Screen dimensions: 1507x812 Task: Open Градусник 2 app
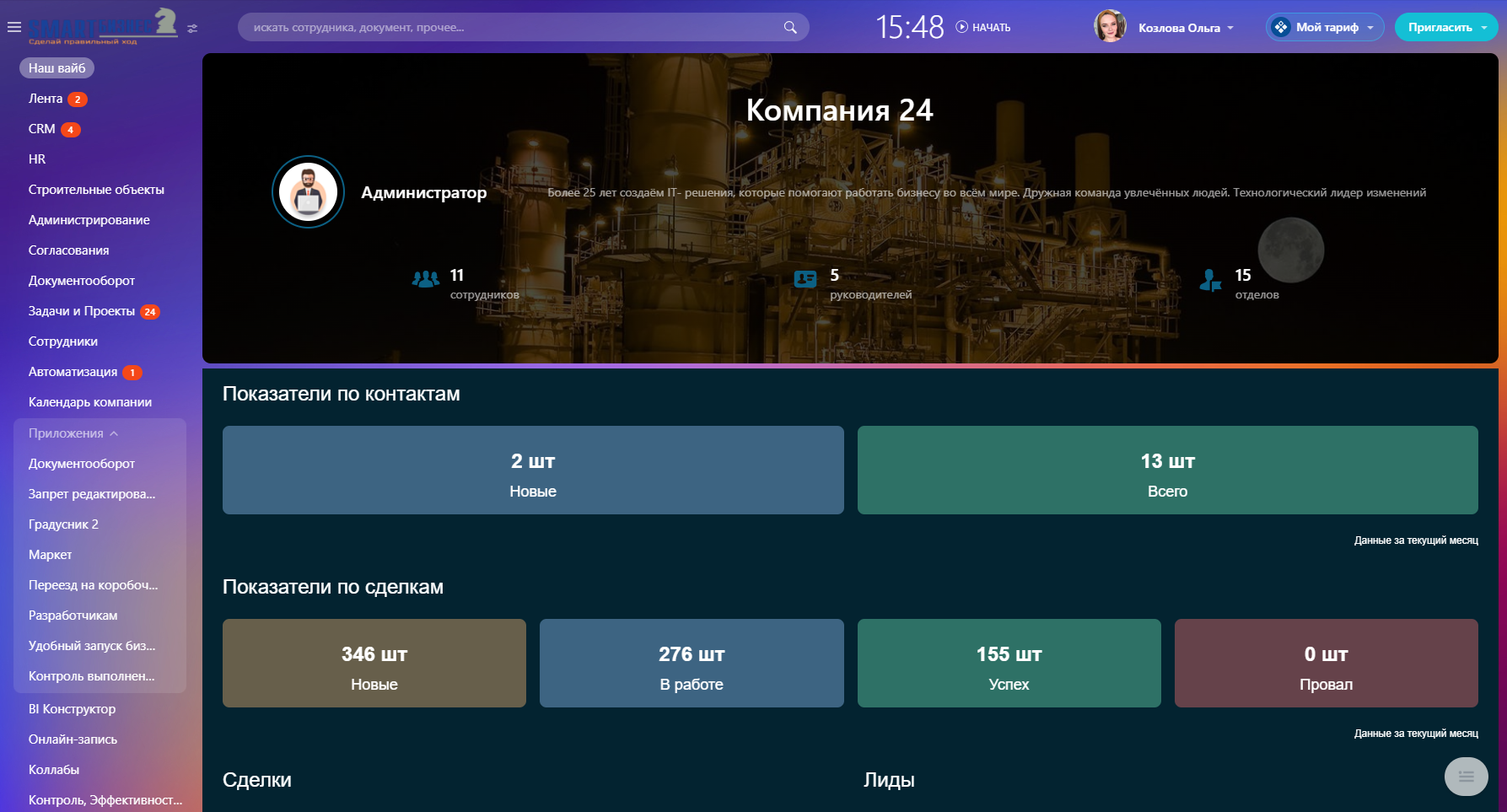click(63, 524)
